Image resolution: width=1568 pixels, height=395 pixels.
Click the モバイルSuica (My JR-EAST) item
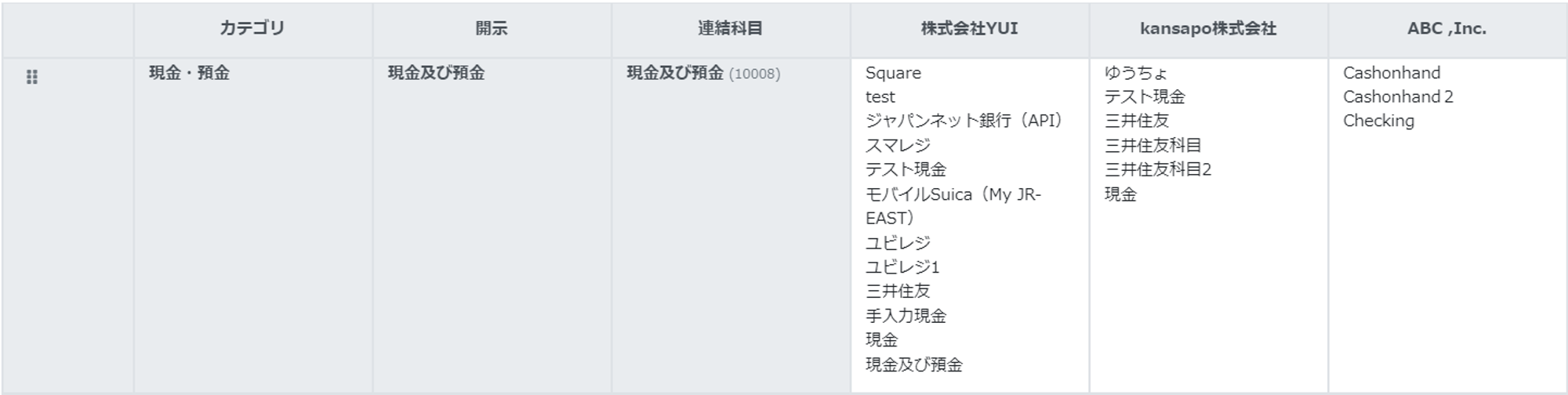(x=953, y=206)
